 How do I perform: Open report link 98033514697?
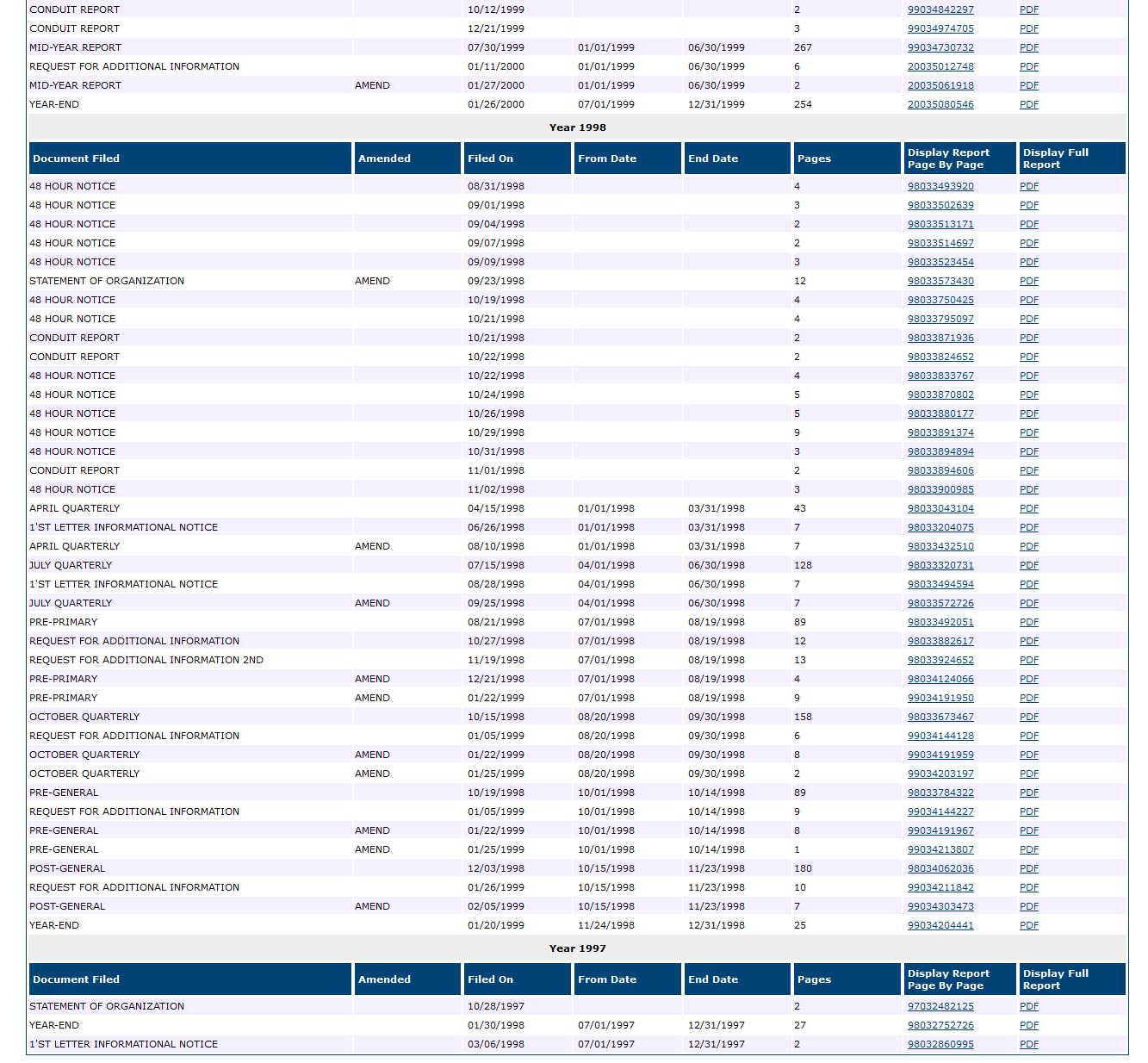tap(940, 243)
